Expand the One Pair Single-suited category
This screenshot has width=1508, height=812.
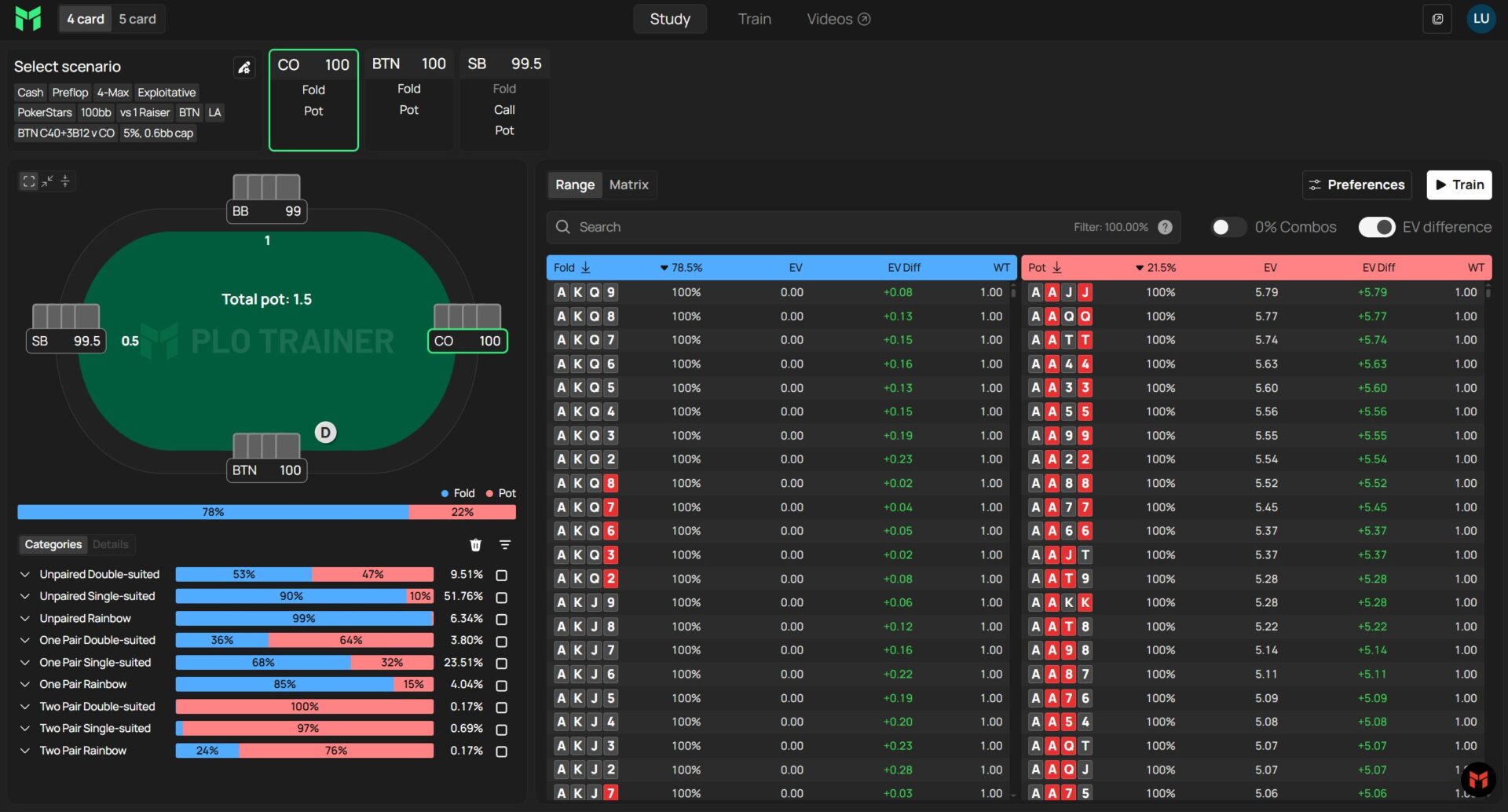pyautogui.click(x=25, y=663)
